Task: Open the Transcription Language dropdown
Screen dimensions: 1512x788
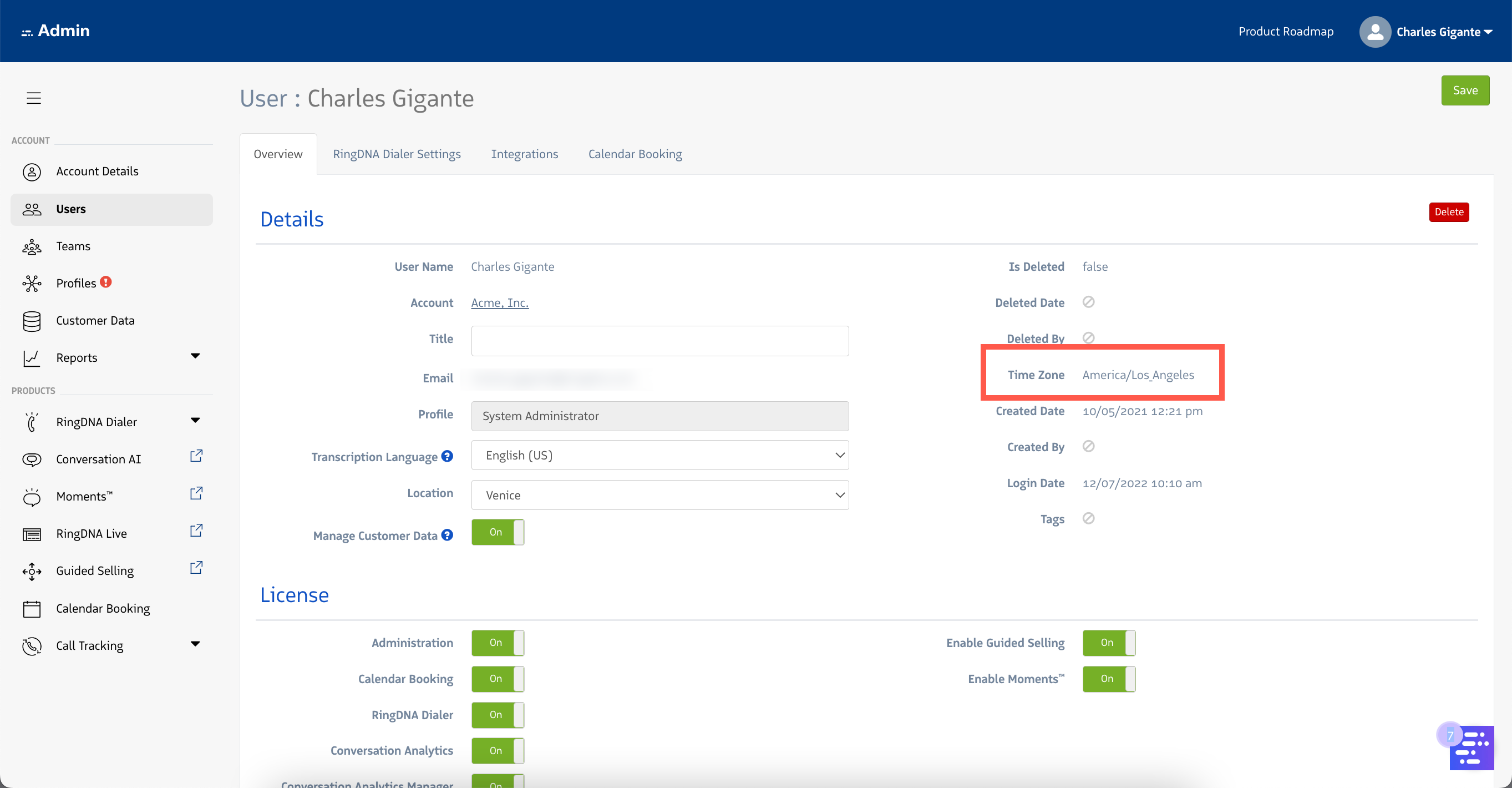Action: click(x=659, y=455)
